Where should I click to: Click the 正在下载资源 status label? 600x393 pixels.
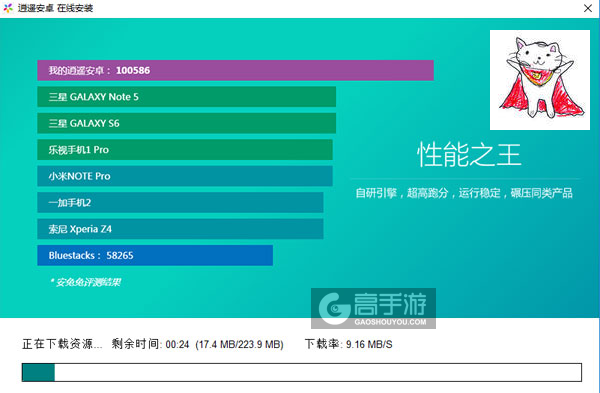pos(62,344)
